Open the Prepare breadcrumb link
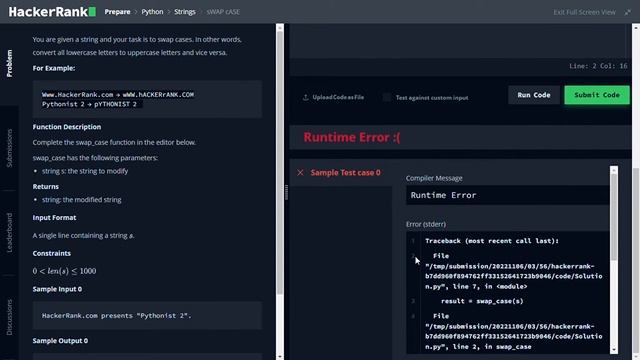Screen dimensions: 640x360 point(117,12)
